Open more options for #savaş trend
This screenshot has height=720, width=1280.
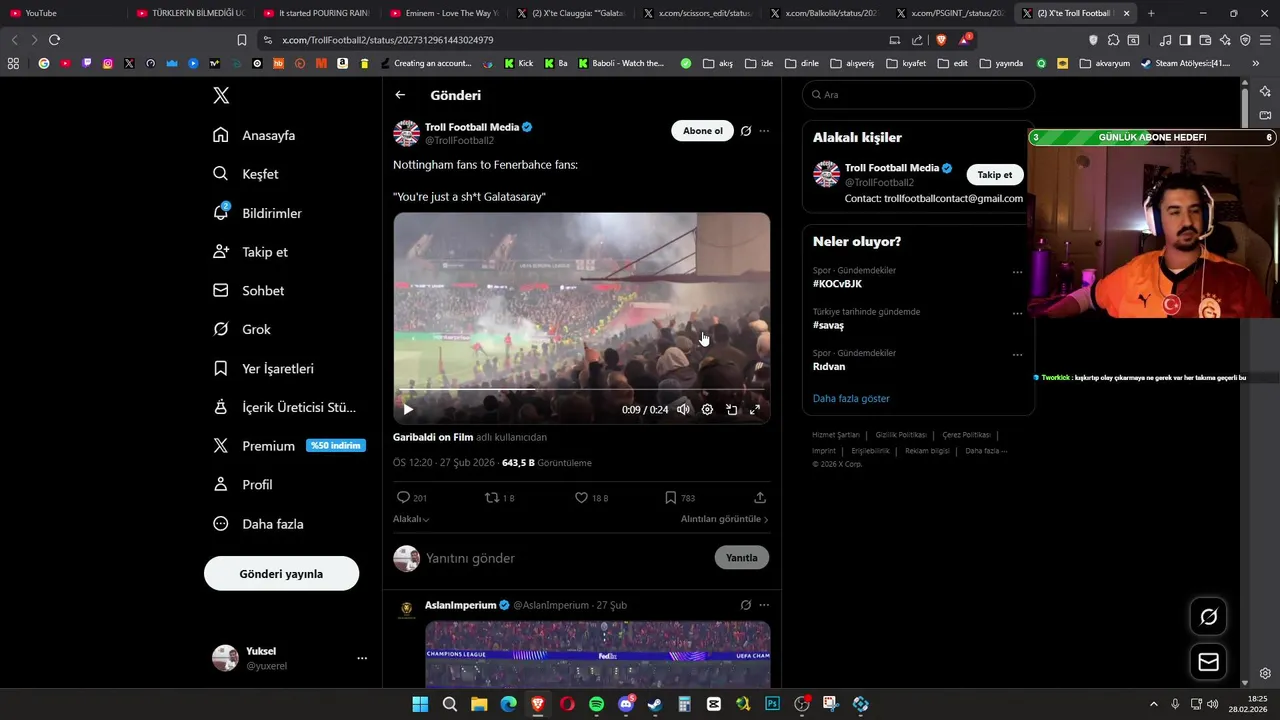(x=1017, y=313)
